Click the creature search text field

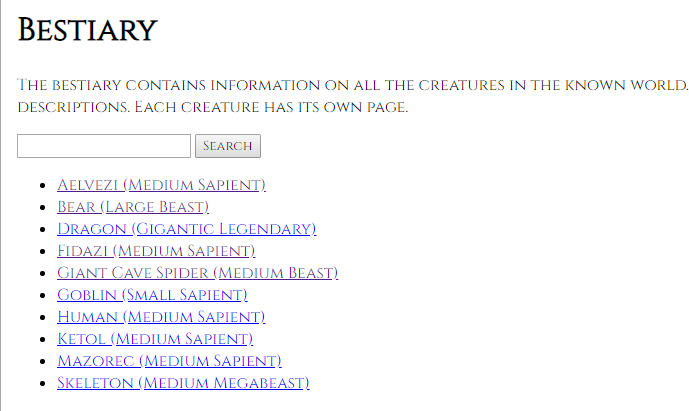point(104,146)
